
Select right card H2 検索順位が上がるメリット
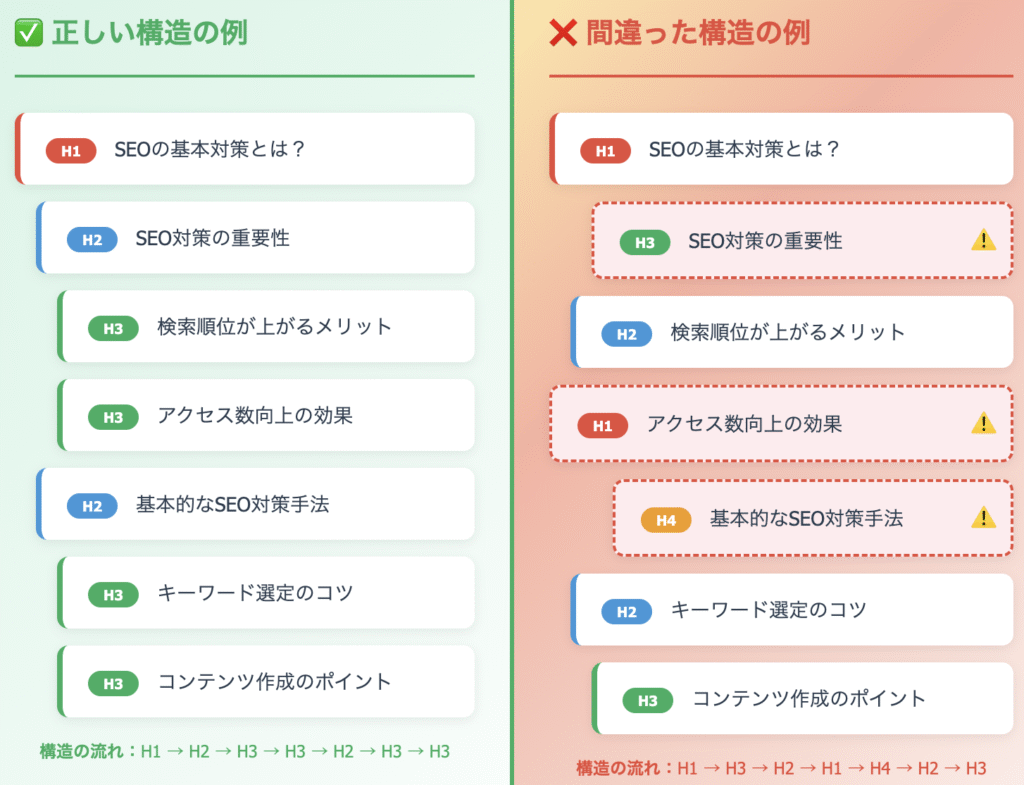point(792,332)
